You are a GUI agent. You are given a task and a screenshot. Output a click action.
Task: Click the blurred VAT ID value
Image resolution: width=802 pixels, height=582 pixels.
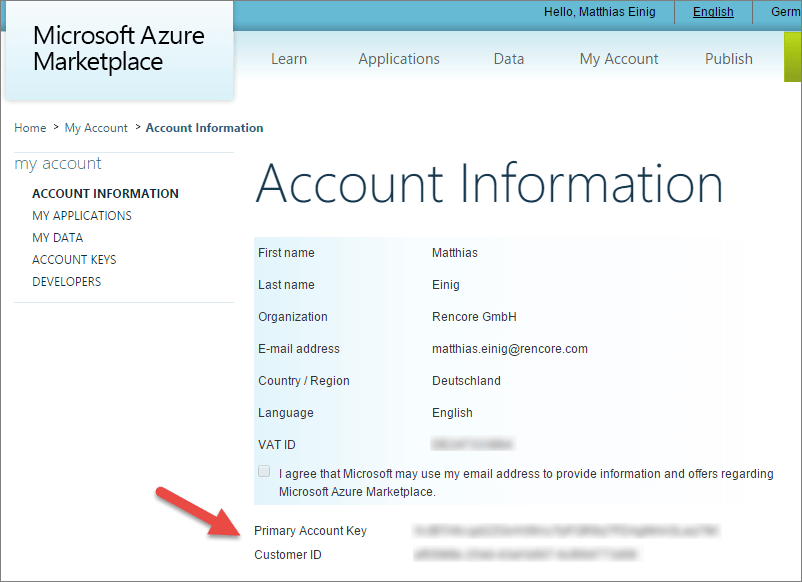(x=472, y=444)
